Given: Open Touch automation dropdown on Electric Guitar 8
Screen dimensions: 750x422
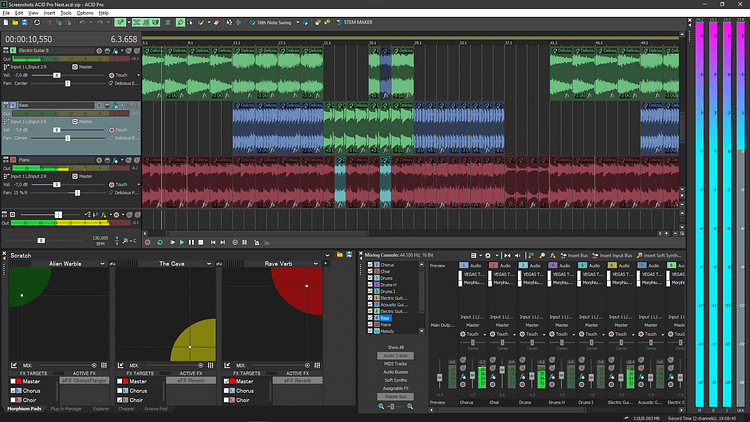Looking at the screenshot, I should 139,75.
